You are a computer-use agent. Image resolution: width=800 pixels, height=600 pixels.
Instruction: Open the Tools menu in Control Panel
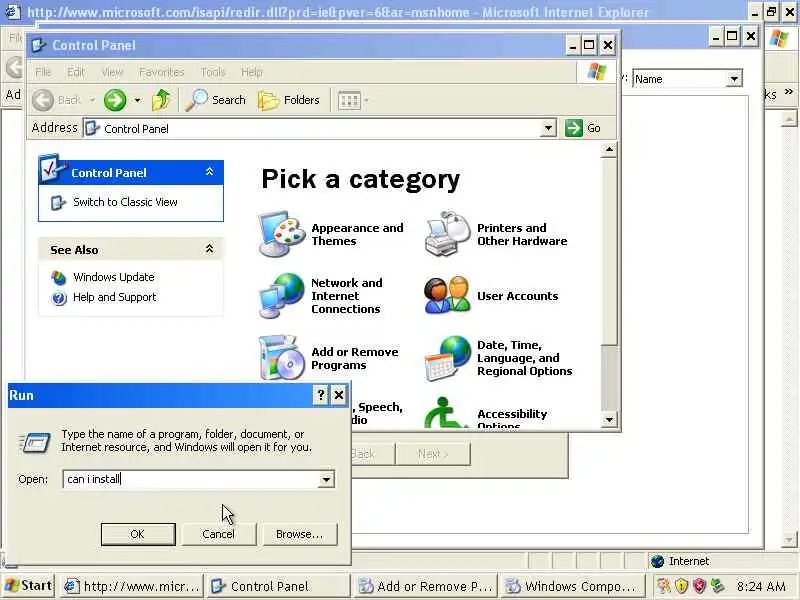[213, 72]
